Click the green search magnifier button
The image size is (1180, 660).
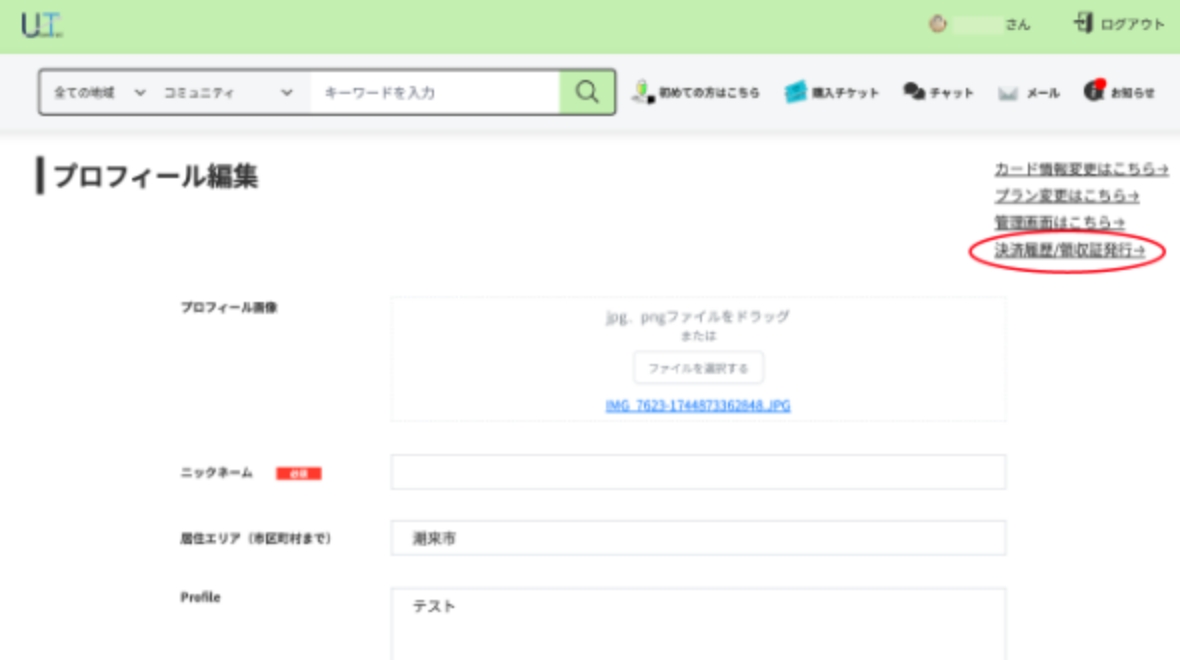pos(587,92)
